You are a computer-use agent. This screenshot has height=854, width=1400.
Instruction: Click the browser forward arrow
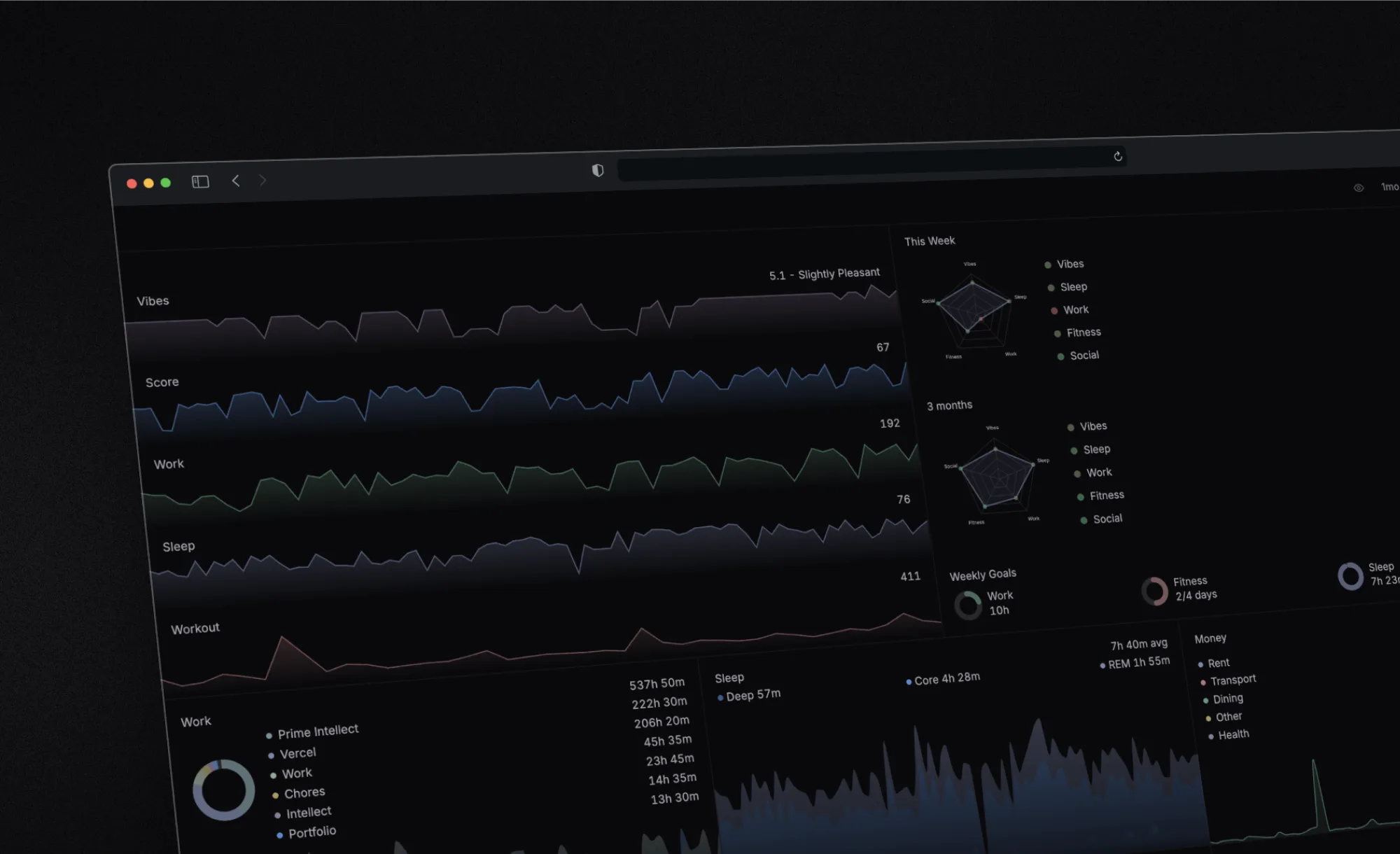(262, 180)
